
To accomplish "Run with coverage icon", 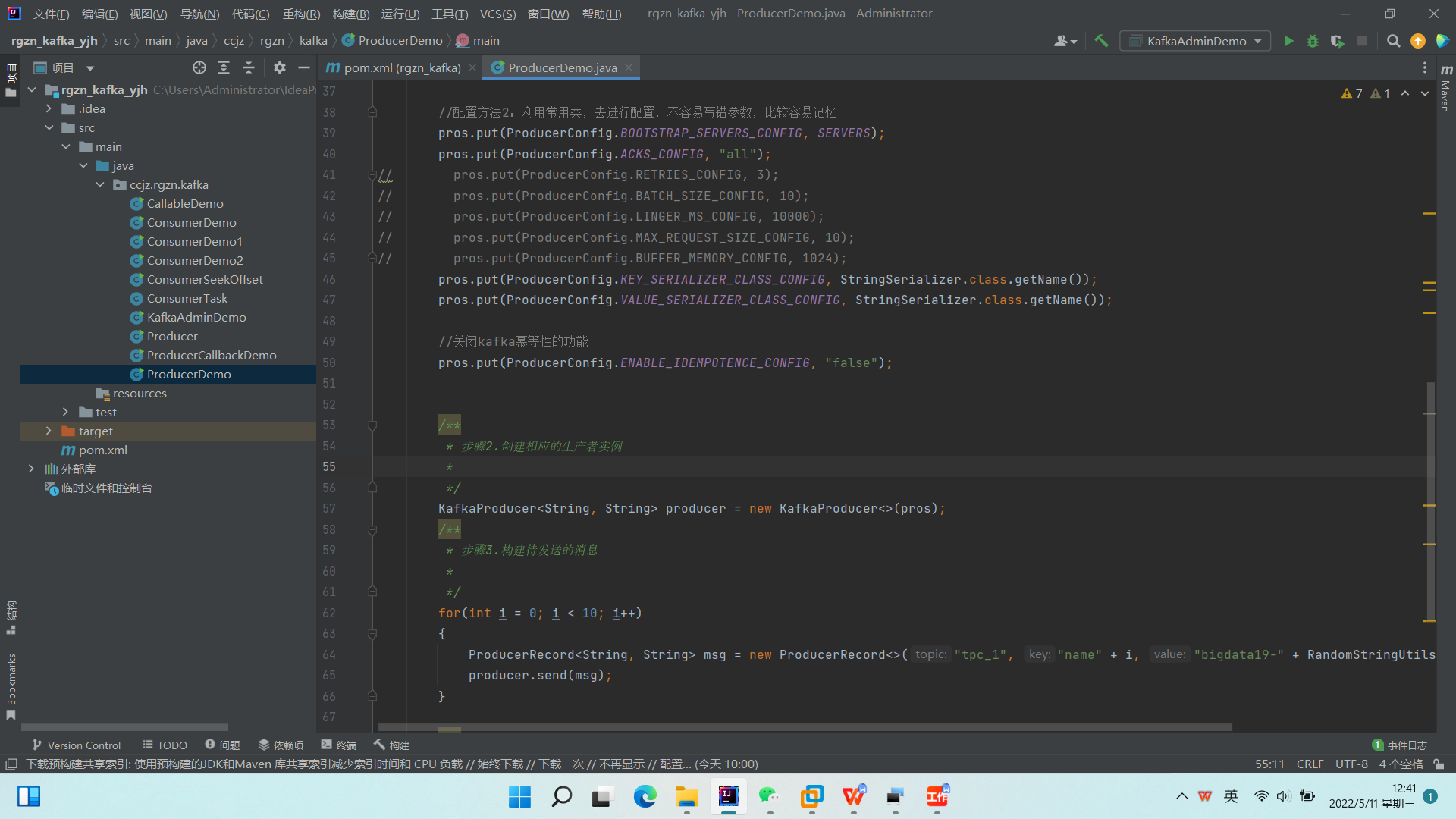I will [1337, 41].
